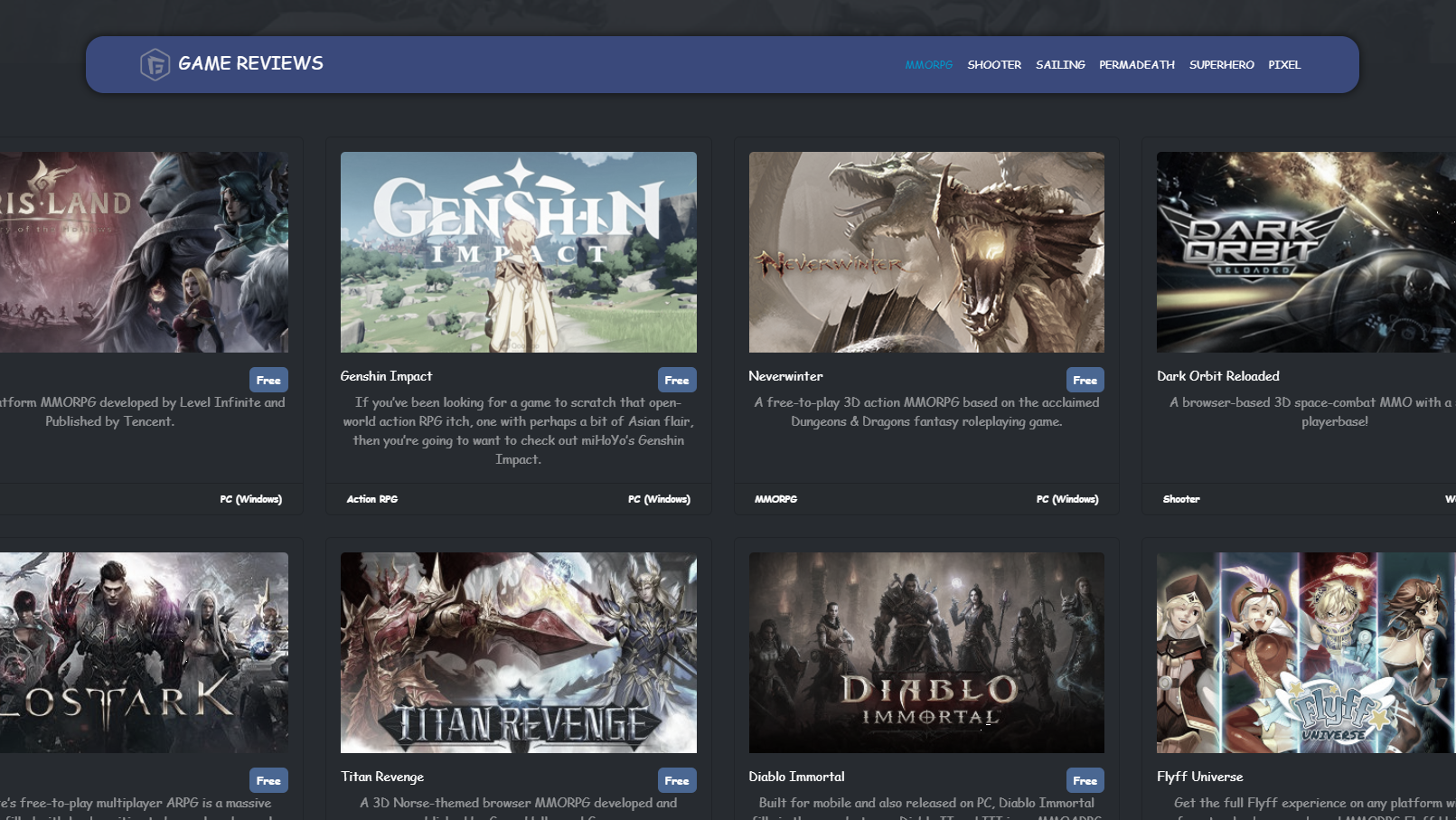The height and width of the screenshot is (820, 1456).
Task: Click the Free badge on Diablo Immortal
Action: (x=1085, y=780)
